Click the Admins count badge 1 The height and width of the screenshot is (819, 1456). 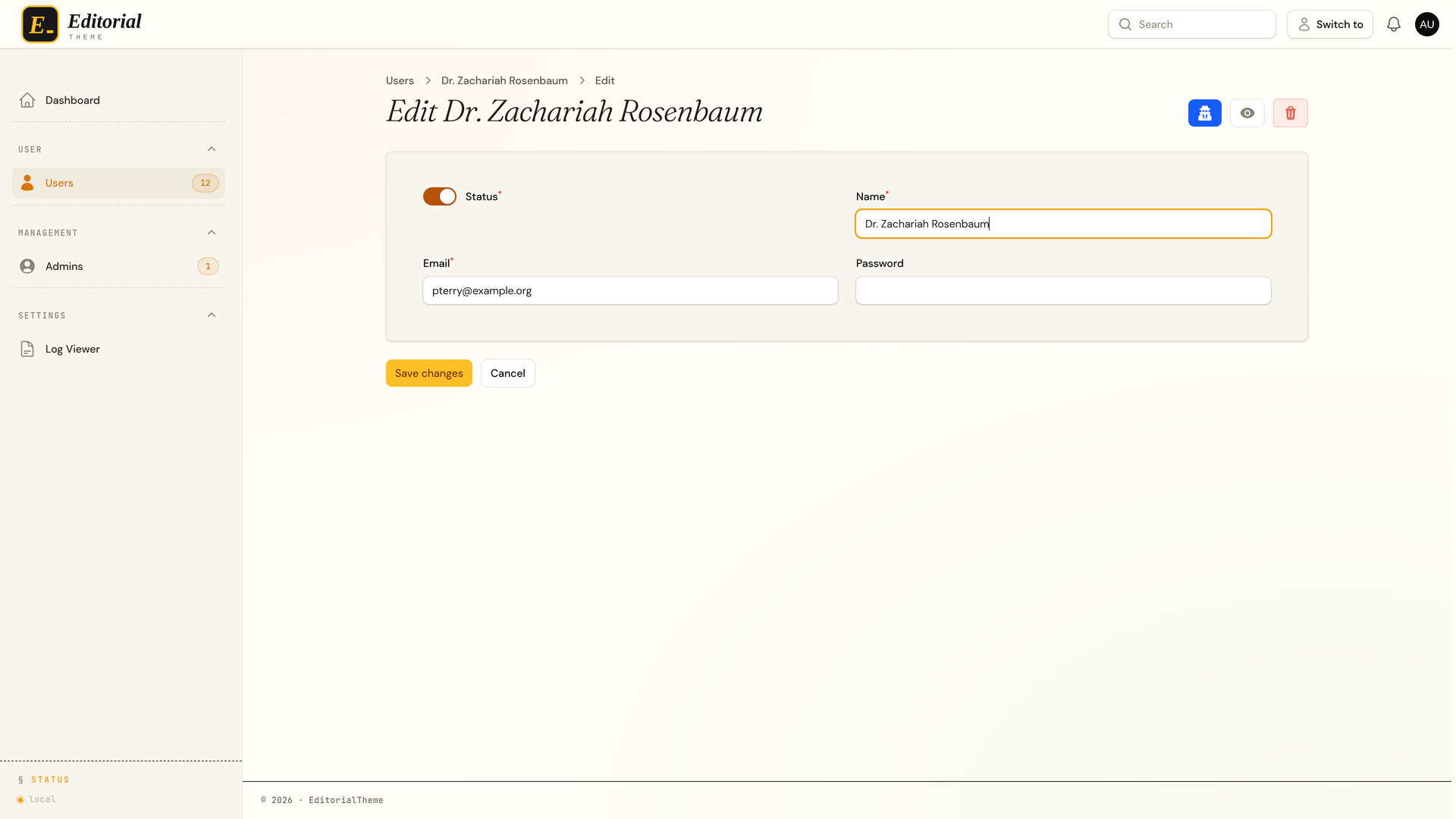click(208, 266)
